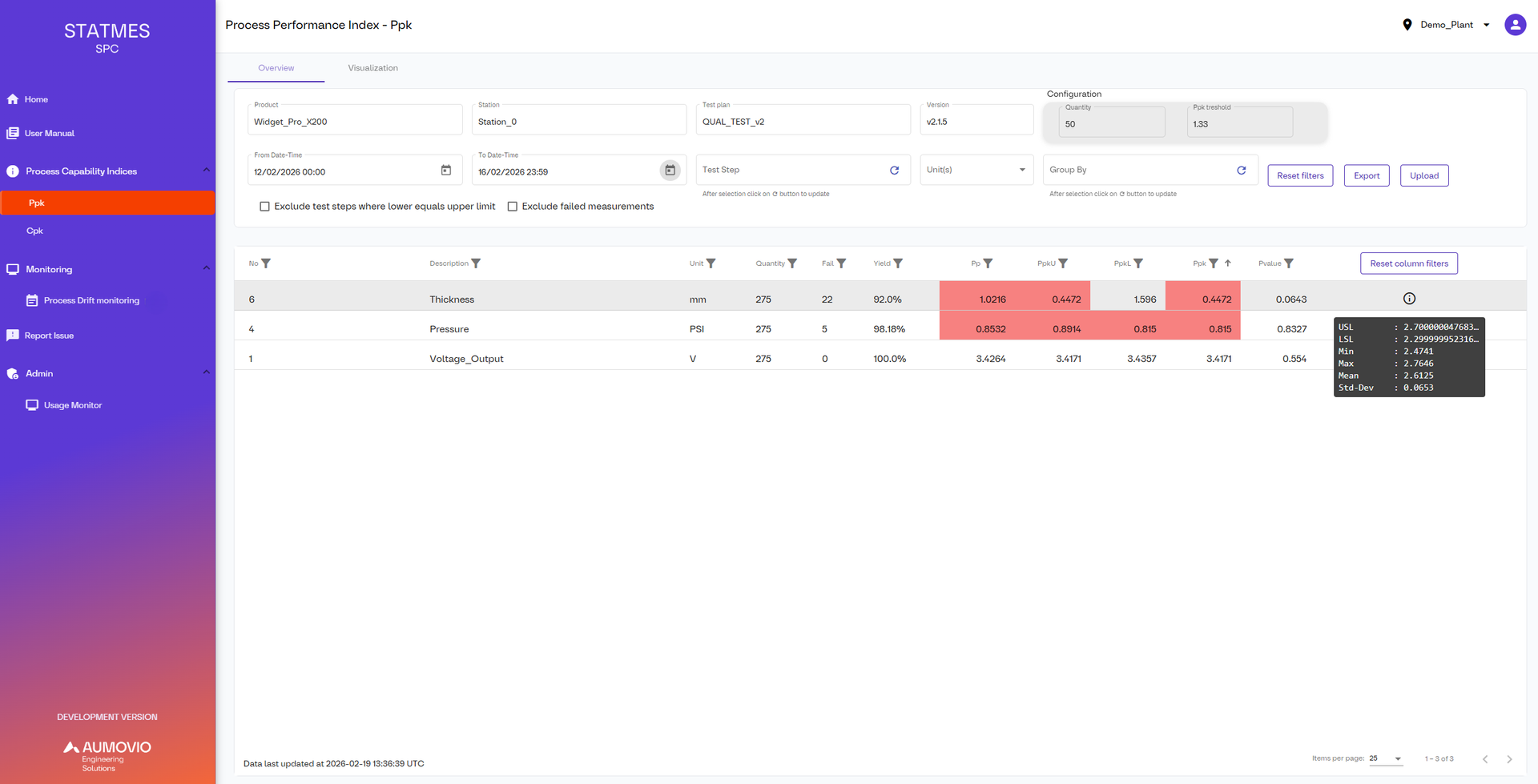
Task: Collapse the Admin sidebar section
Action: tap(206, 372)
